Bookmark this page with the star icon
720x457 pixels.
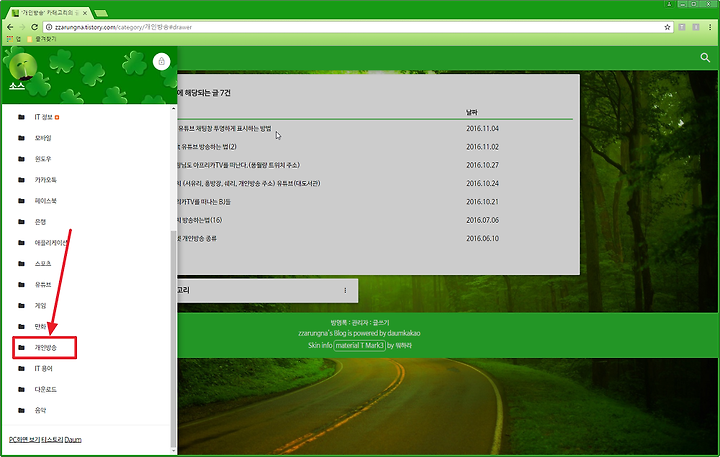tap(667, 27)
